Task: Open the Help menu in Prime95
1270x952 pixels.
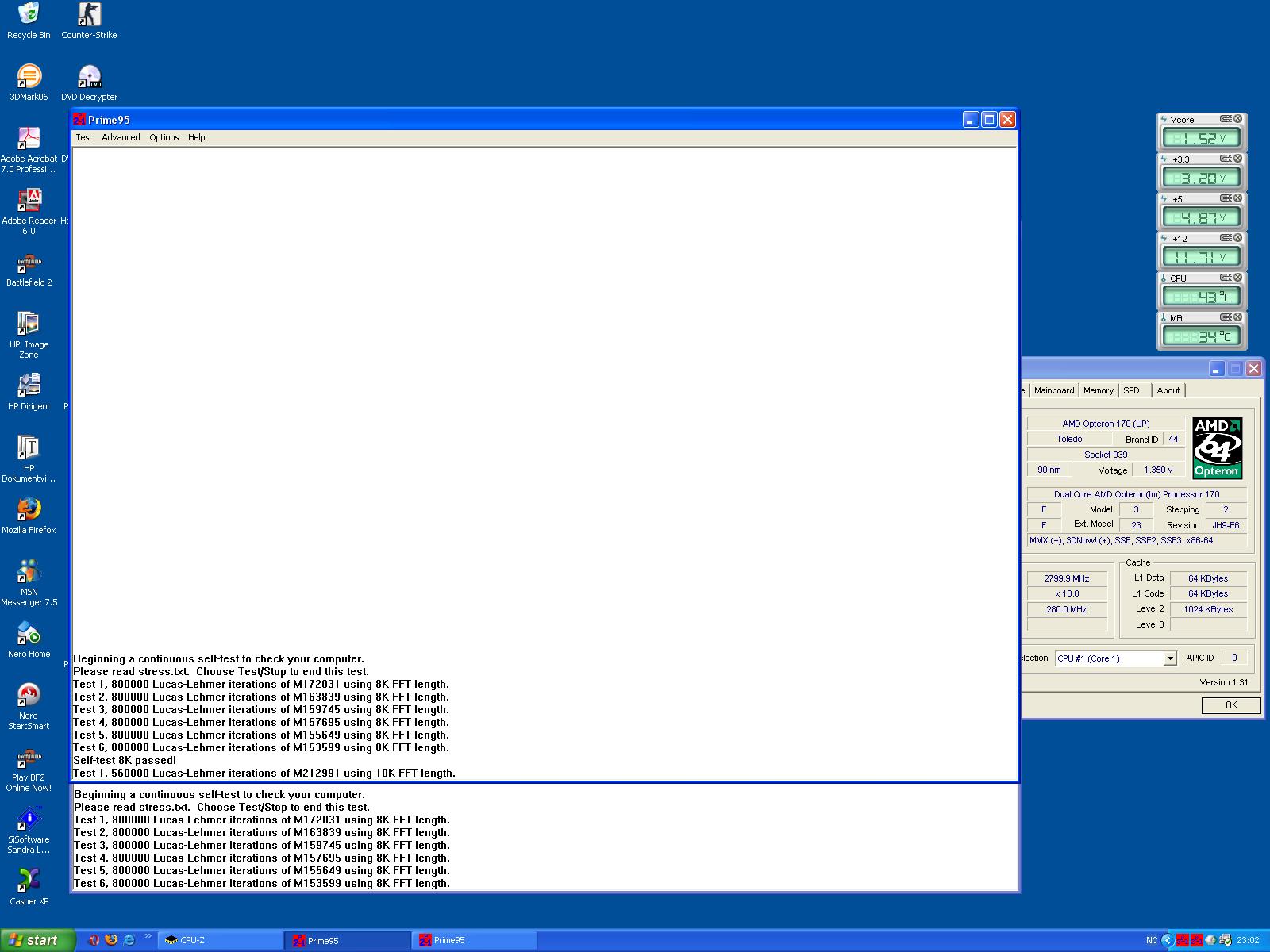Action: [x=196, y=137]
